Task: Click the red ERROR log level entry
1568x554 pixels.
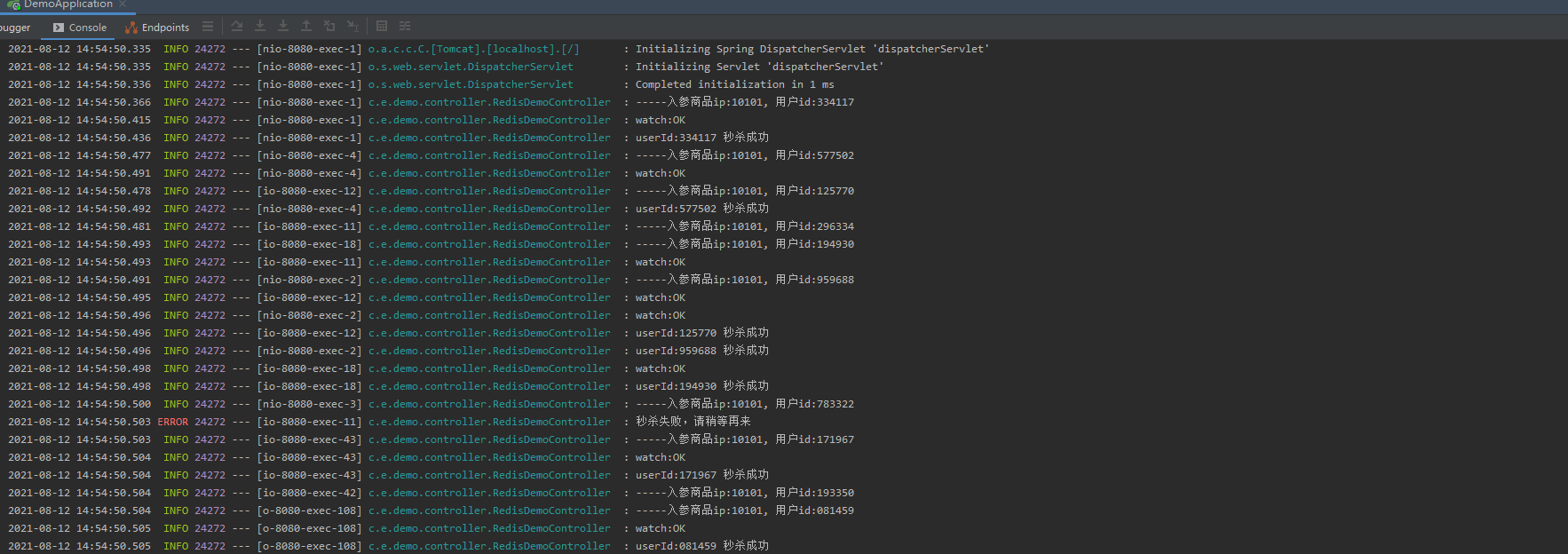Action: 173,422
